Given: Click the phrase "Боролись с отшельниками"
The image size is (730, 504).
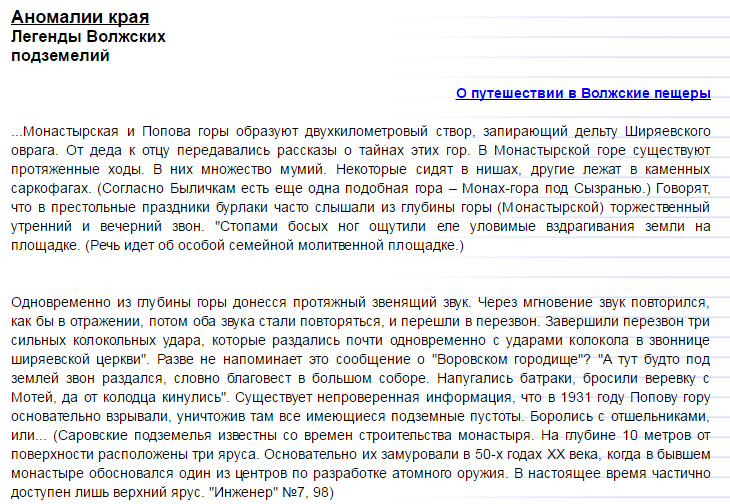Looking at the screenshot, I should pyautogui.click(x=619, y=417).
